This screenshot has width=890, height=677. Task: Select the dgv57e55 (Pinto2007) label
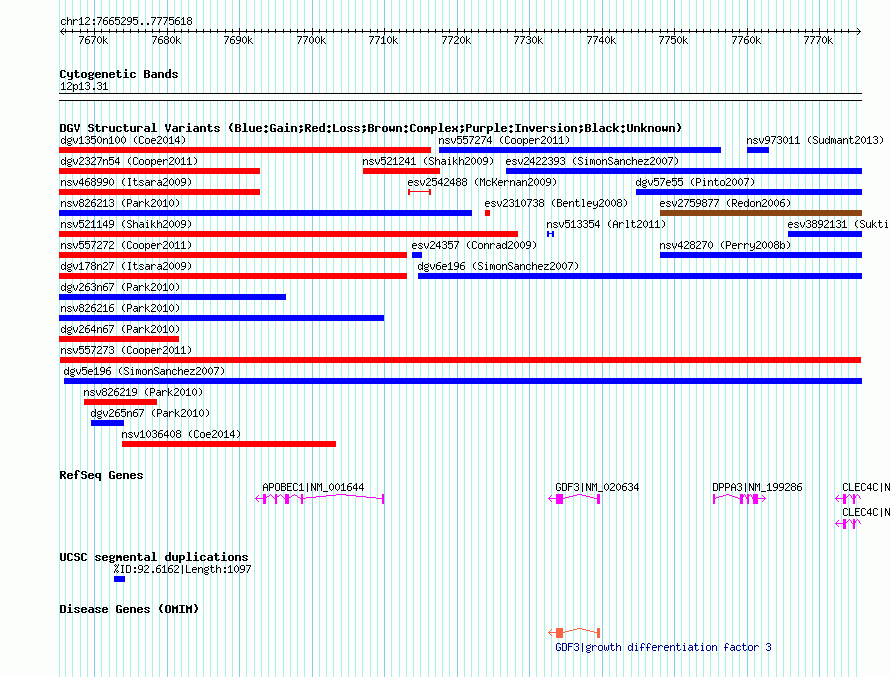695,182
